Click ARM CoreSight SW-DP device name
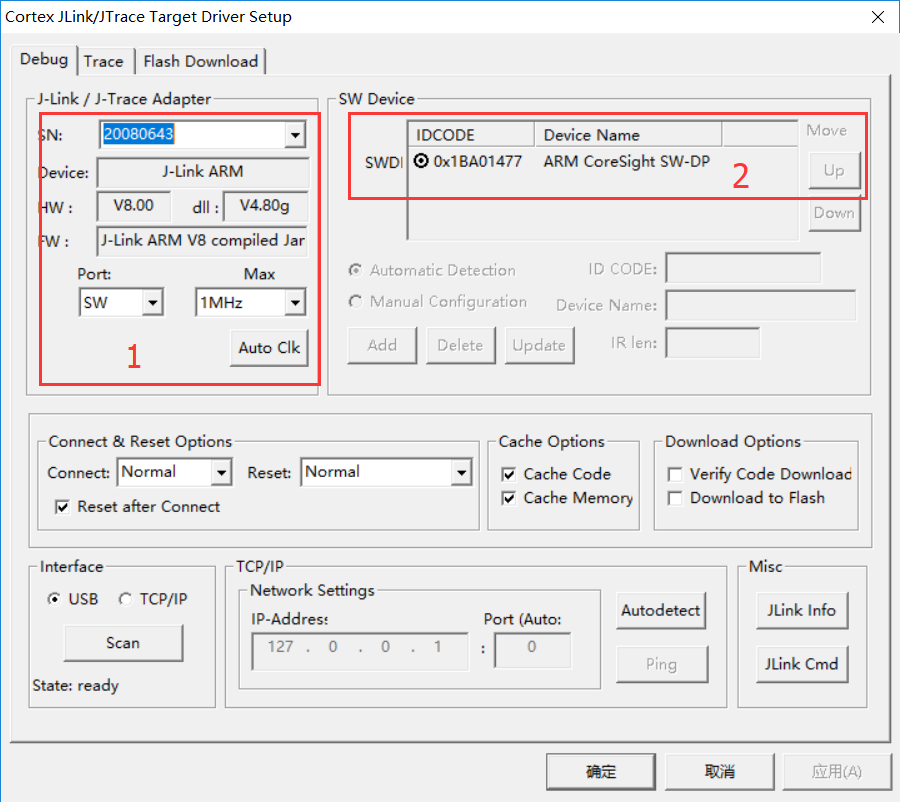 [627, 161]
